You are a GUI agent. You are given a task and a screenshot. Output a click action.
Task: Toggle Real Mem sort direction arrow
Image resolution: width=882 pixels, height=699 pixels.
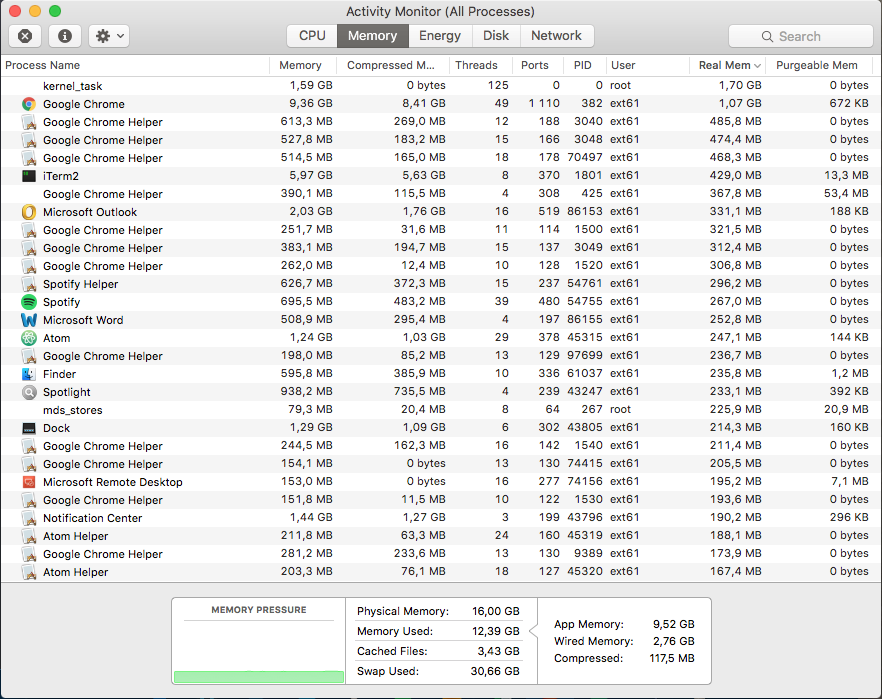click(x=757, y=66)
